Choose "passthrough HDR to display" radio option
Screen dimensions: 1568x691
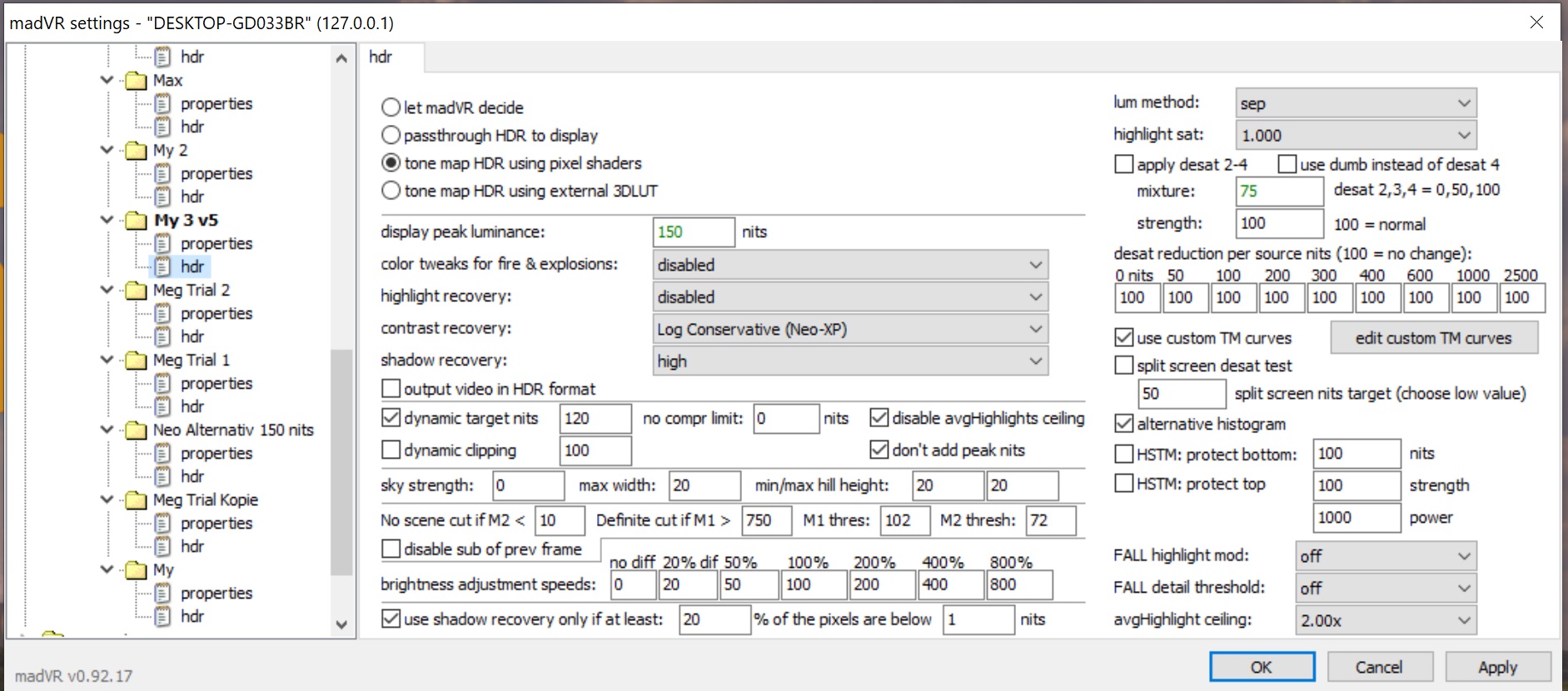[391, 135]
